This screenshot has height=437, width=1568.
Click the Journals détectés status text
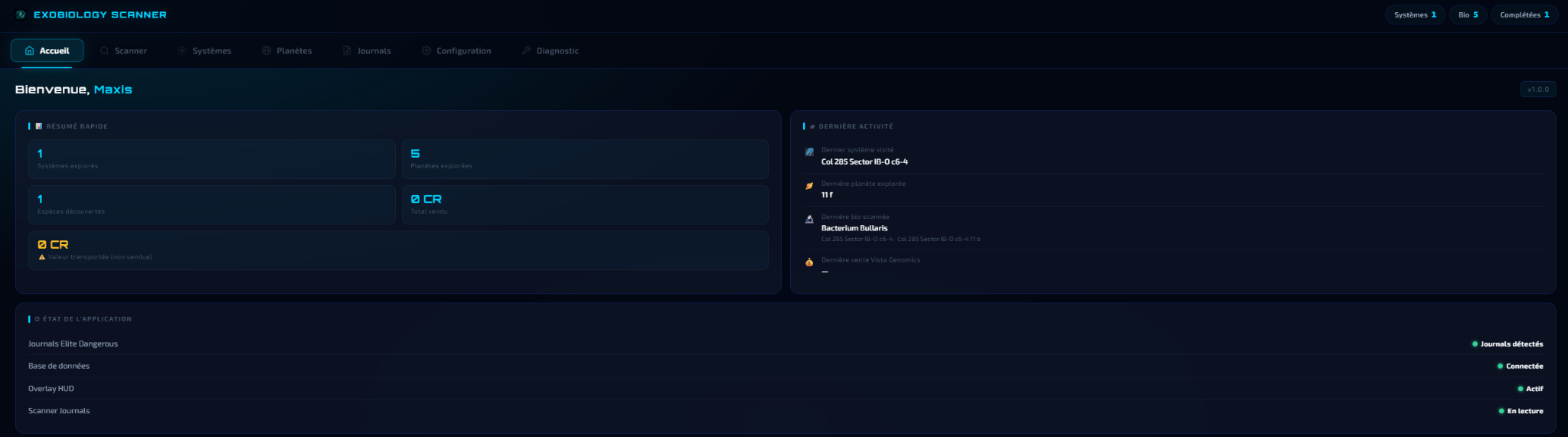pos(1511,344)
